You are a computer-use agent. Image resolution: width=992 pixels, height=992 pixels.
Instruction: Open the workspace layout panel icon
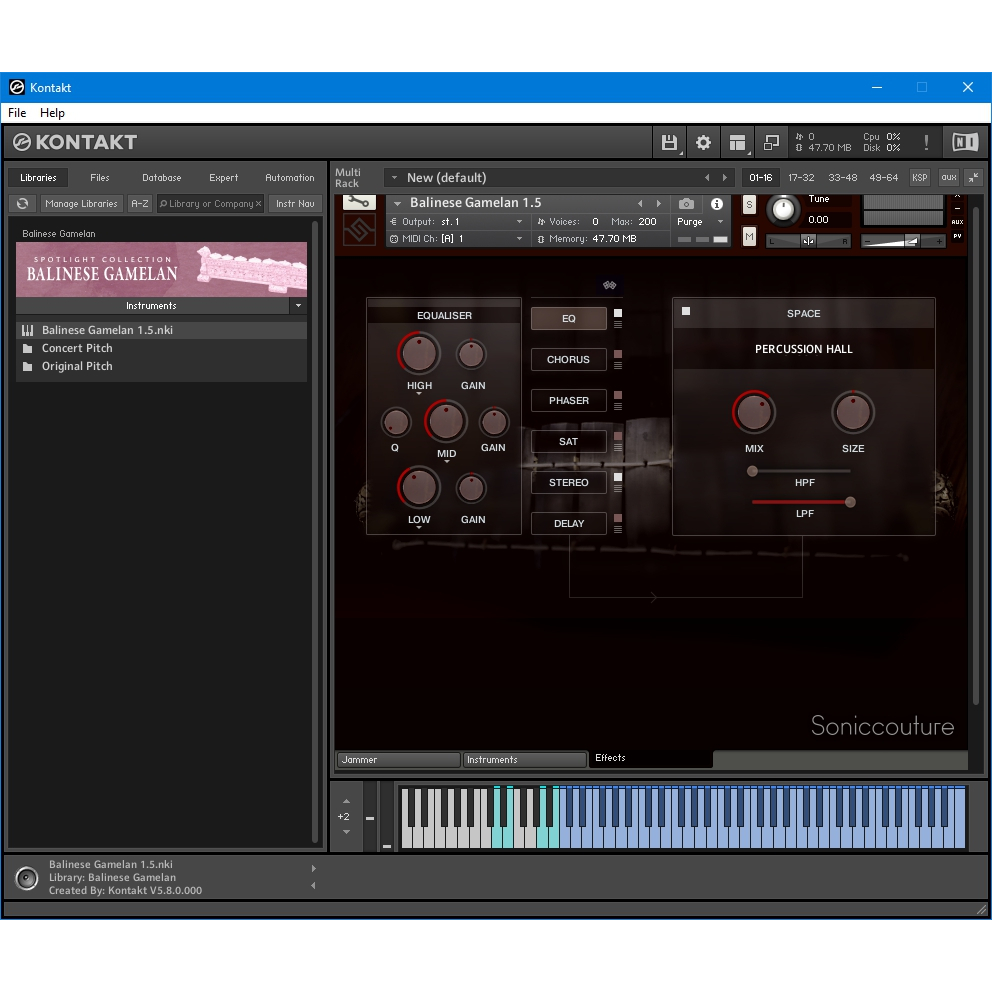[x=737, y=142]
